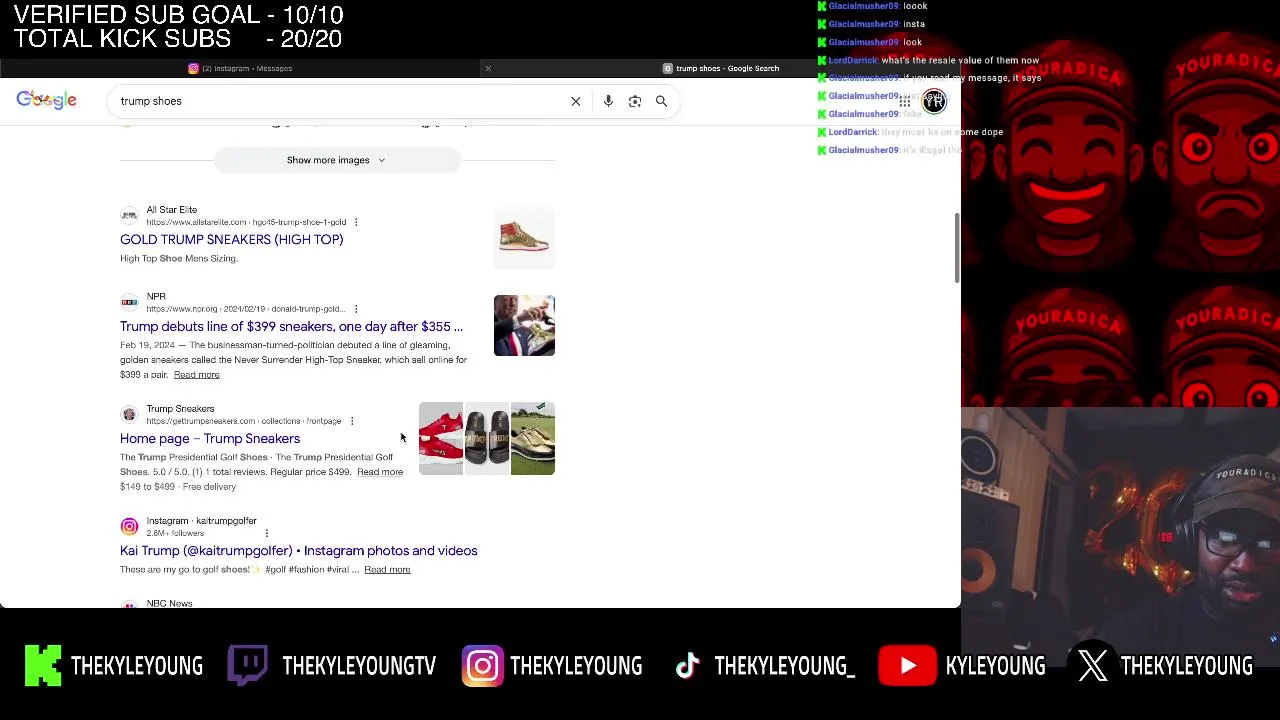Click THEKYLEYOUNGTV Twitch handle text

click(359, 666)
